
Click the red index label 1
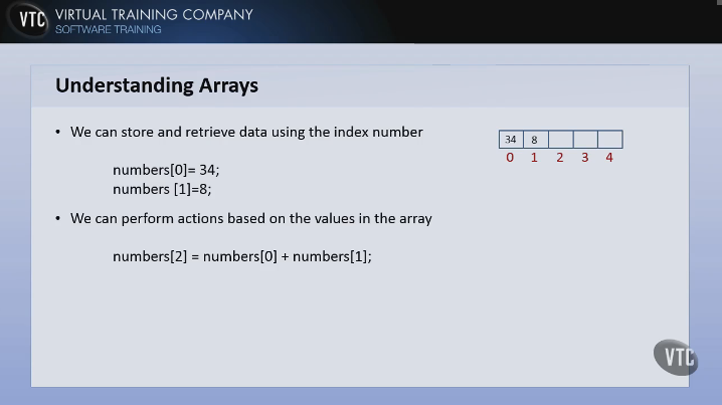(535, 158)
